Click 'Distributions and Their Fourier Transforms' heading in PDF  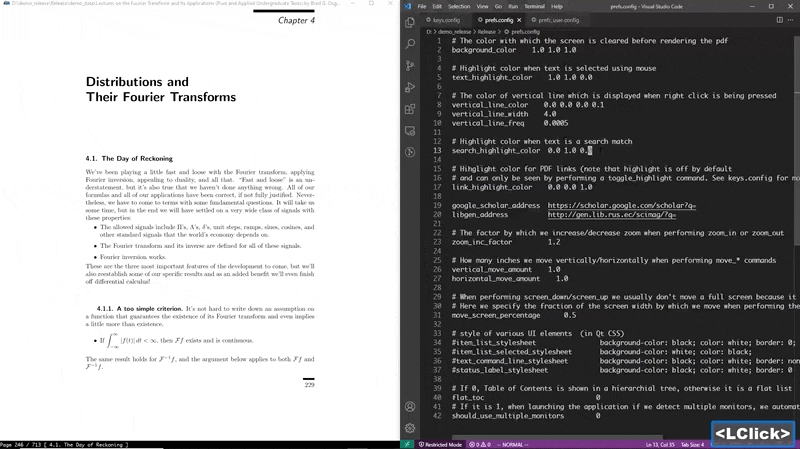pos(161,89)
